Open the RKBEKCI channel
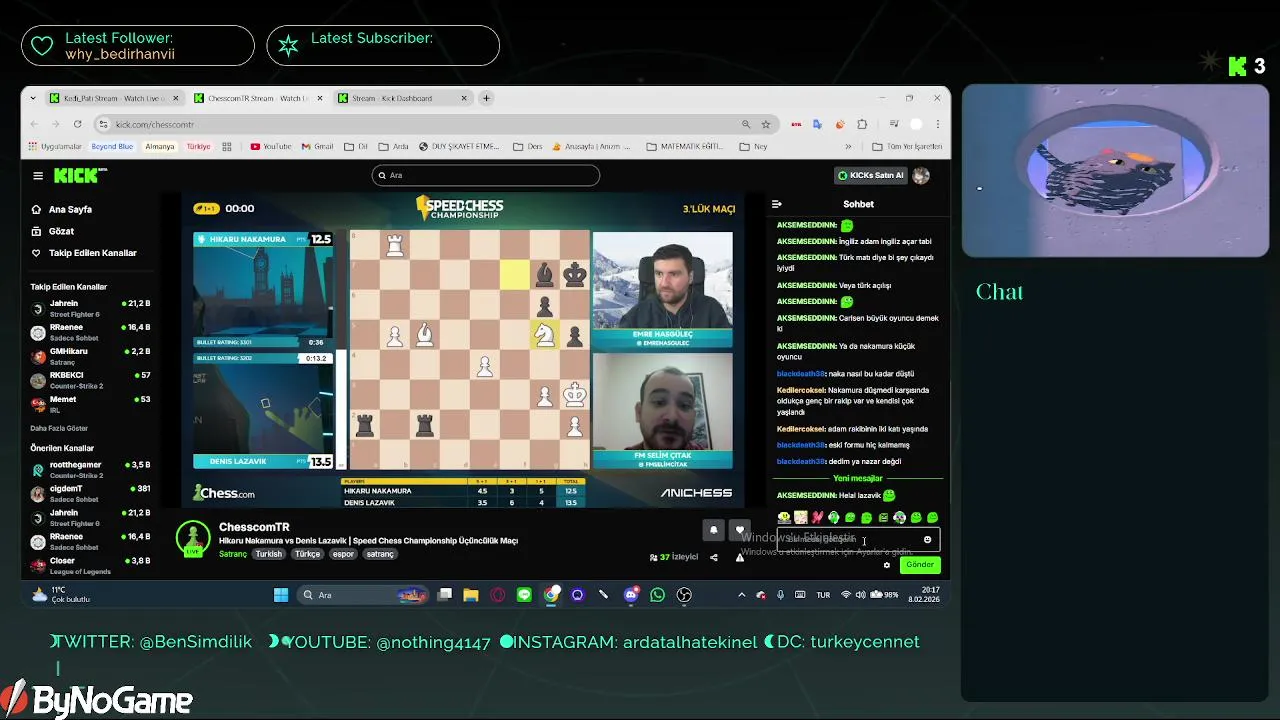This screenshot has width=1280, height=720. (90, 379)
